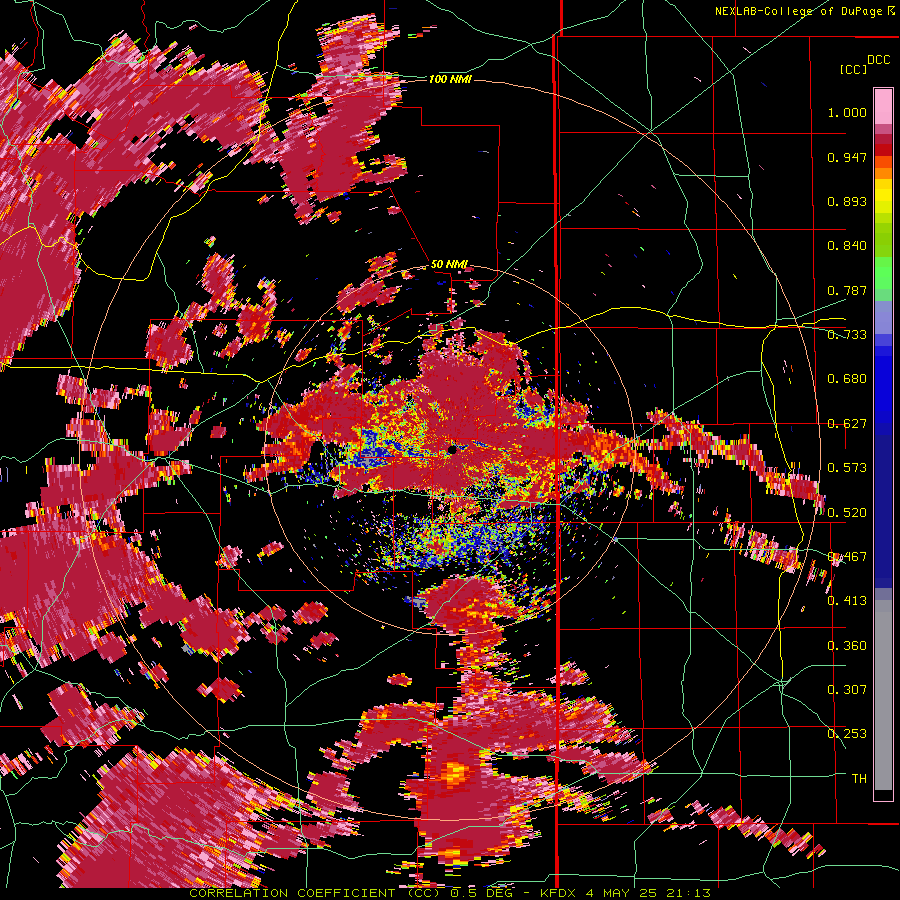This screenshot has width=900, height=900.
Task: Click the 0.253 scale value
Action: click(847, 734)
